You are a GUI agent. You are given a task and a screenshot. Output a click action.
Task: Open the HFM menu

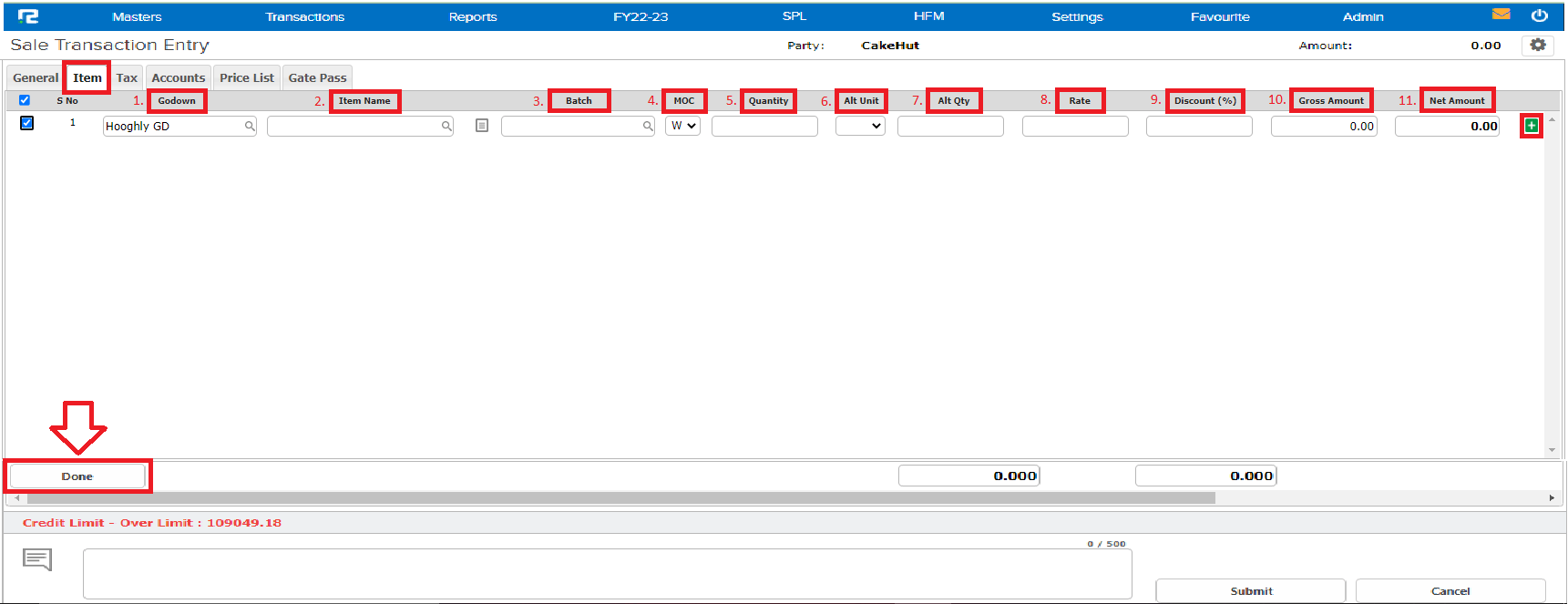pyautogui.click(x=929, y=16)
